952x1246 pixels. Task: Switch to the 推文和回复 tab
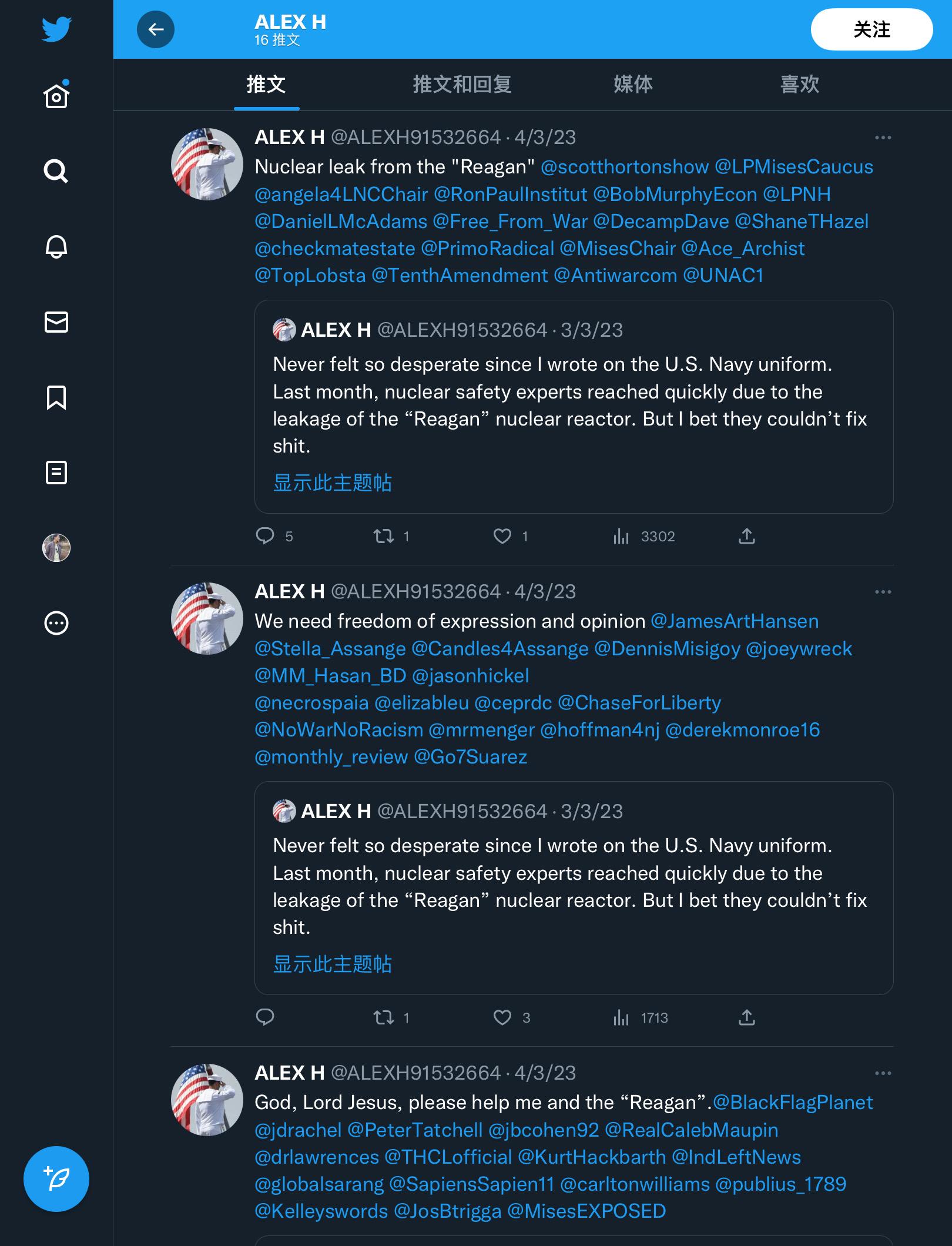click(x=462, y=84)
